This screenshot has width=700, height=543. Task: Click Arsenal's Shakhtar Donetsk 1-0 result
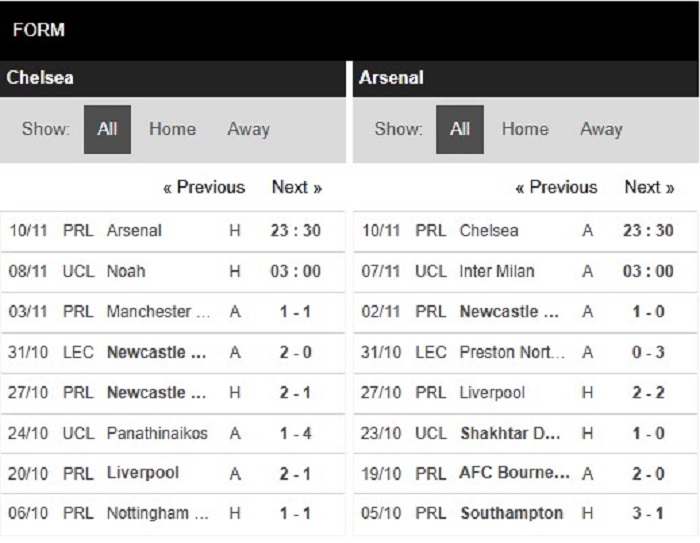coord(525,433)
